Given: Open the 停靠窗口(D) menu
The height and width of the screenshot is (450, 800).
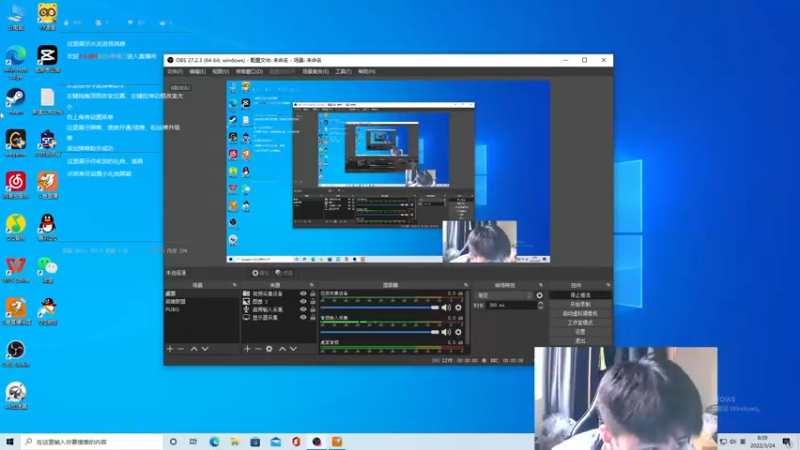Looking at the screenshot, I should pyautogui.click(x=249, y=72).
